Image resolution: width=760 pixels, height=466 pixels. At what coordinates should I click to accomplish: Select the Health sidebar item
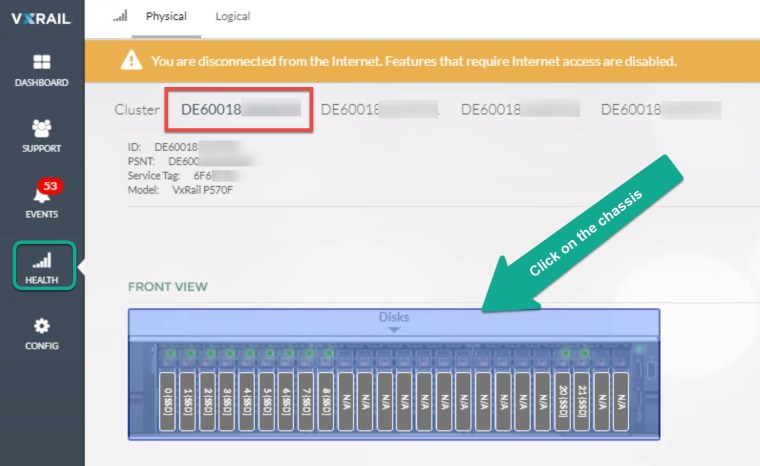point(44,266)
